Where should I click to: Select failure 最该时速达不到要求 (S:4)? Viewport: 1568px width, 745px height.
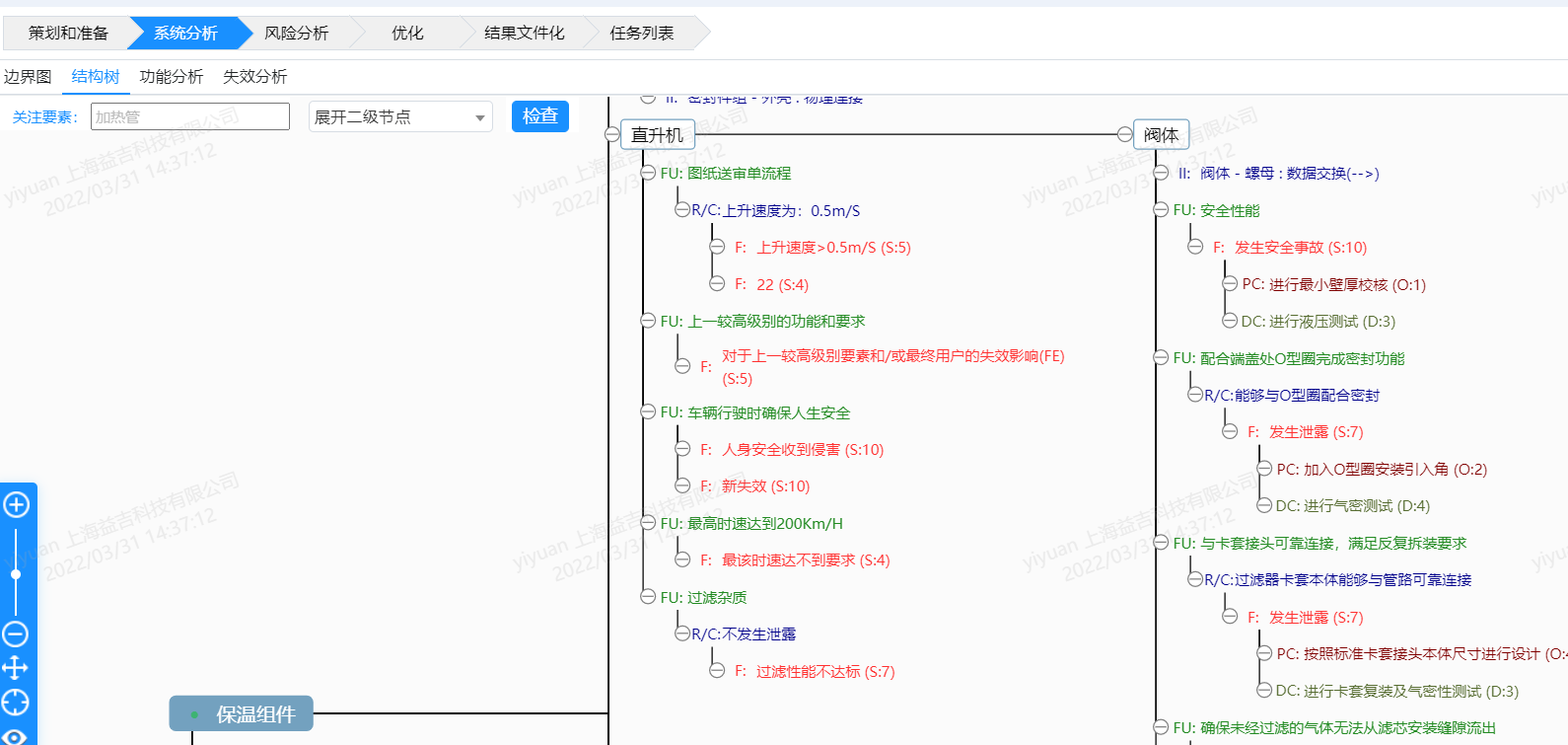[x=806, y=560]
